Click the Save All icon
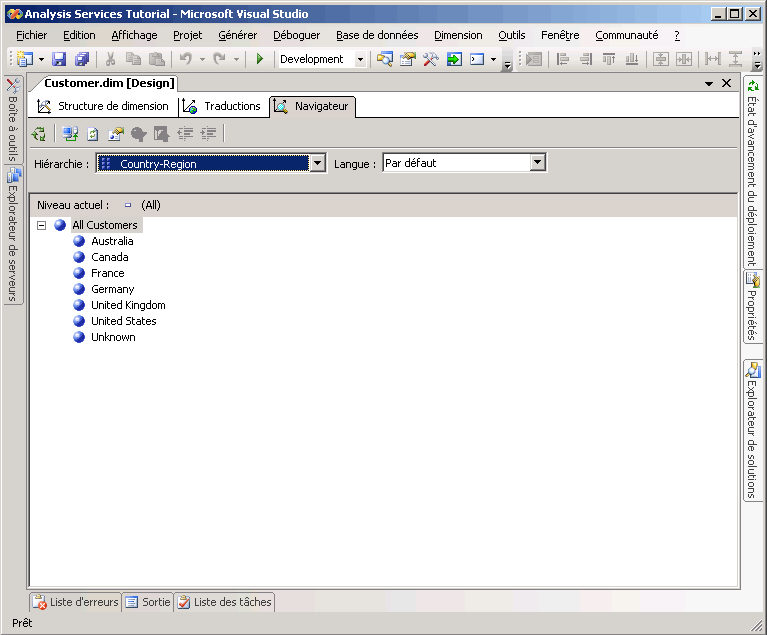The image size is (767, 635). [82, 59]
